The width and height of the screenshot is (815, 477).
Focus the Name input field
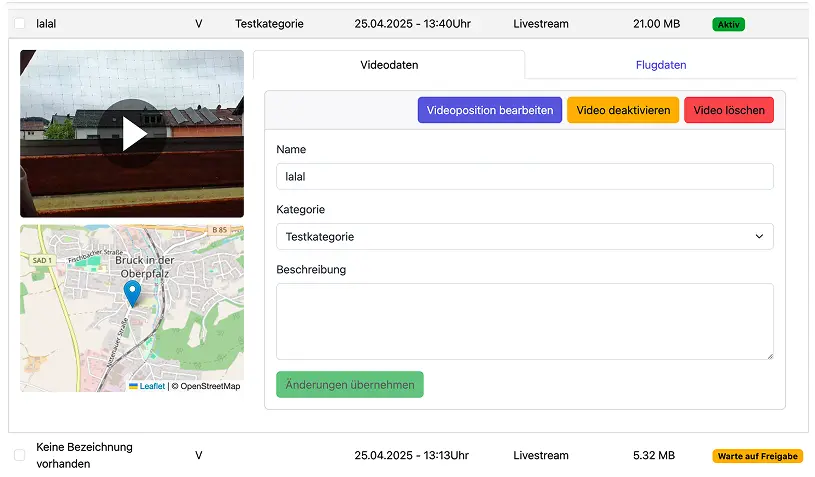click(524, 177)
